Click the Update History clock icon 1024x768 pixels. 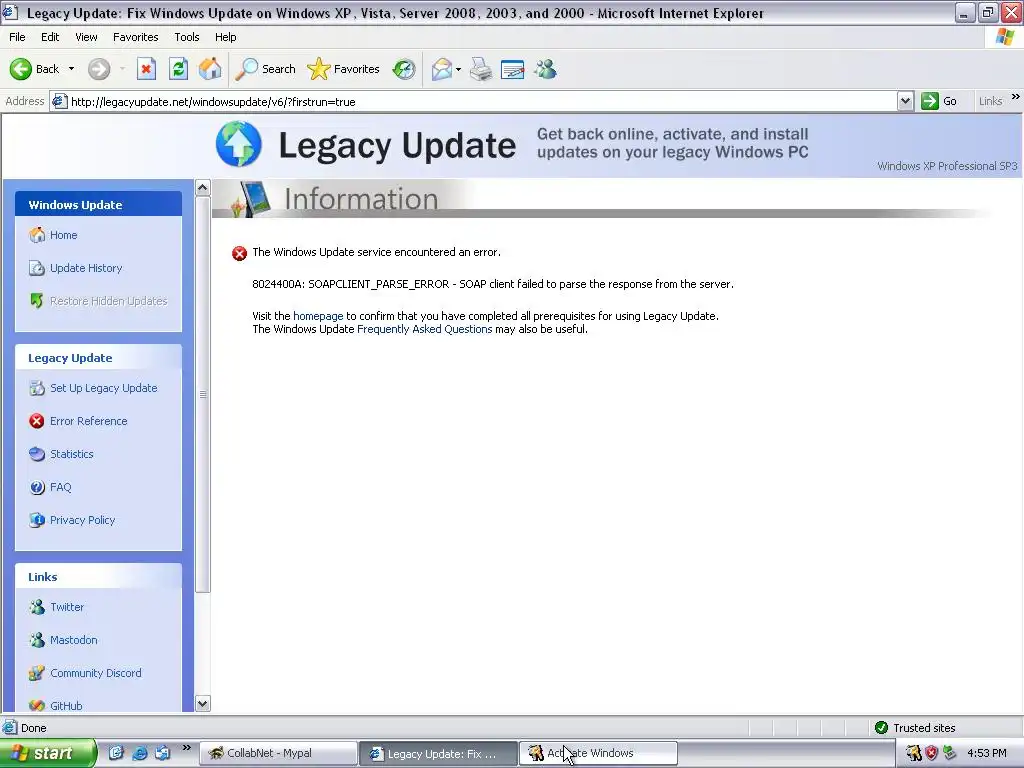37,268
